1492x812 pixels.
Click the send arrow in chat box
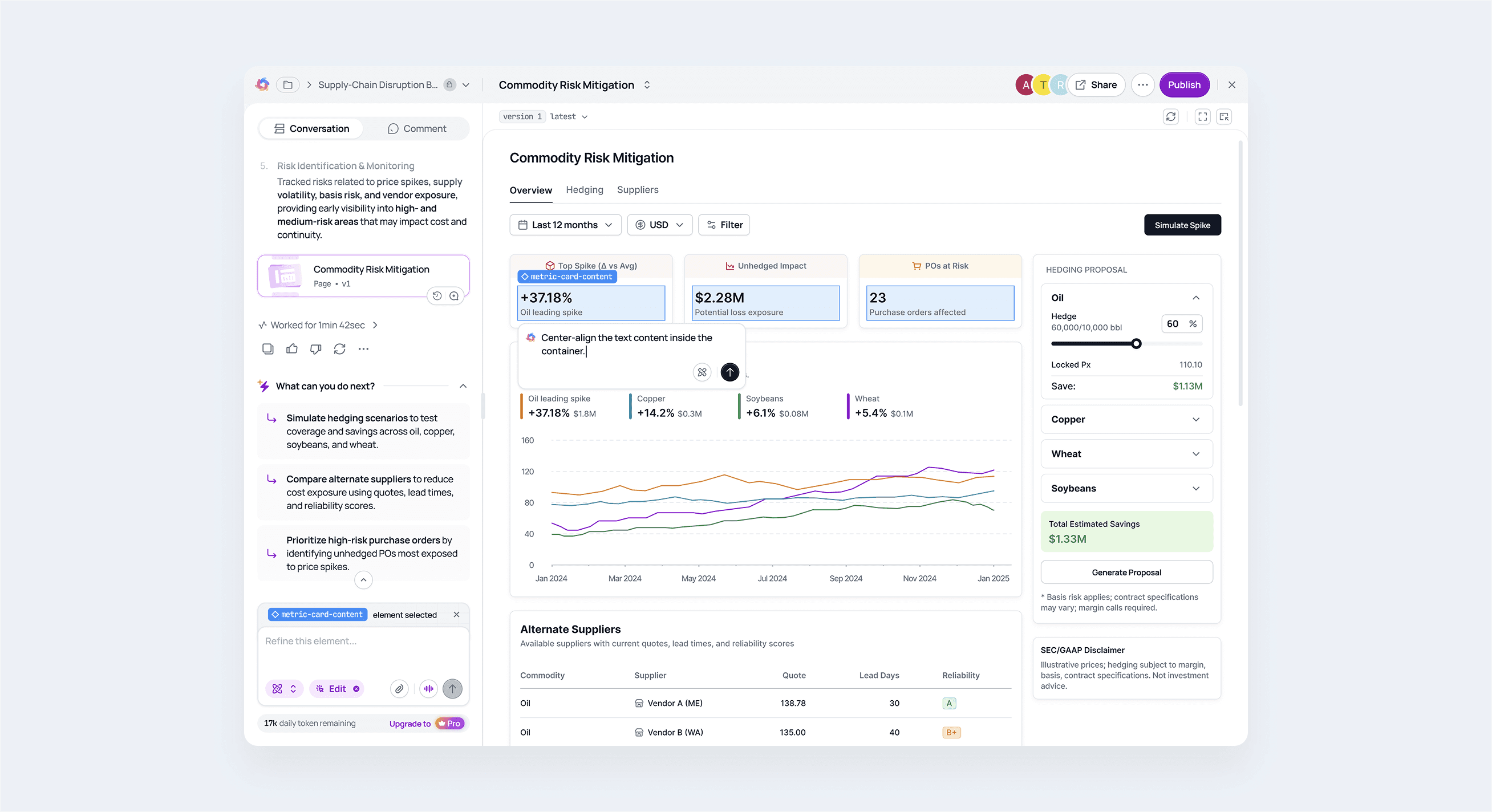pyautogui.click(x=452, y=689)
